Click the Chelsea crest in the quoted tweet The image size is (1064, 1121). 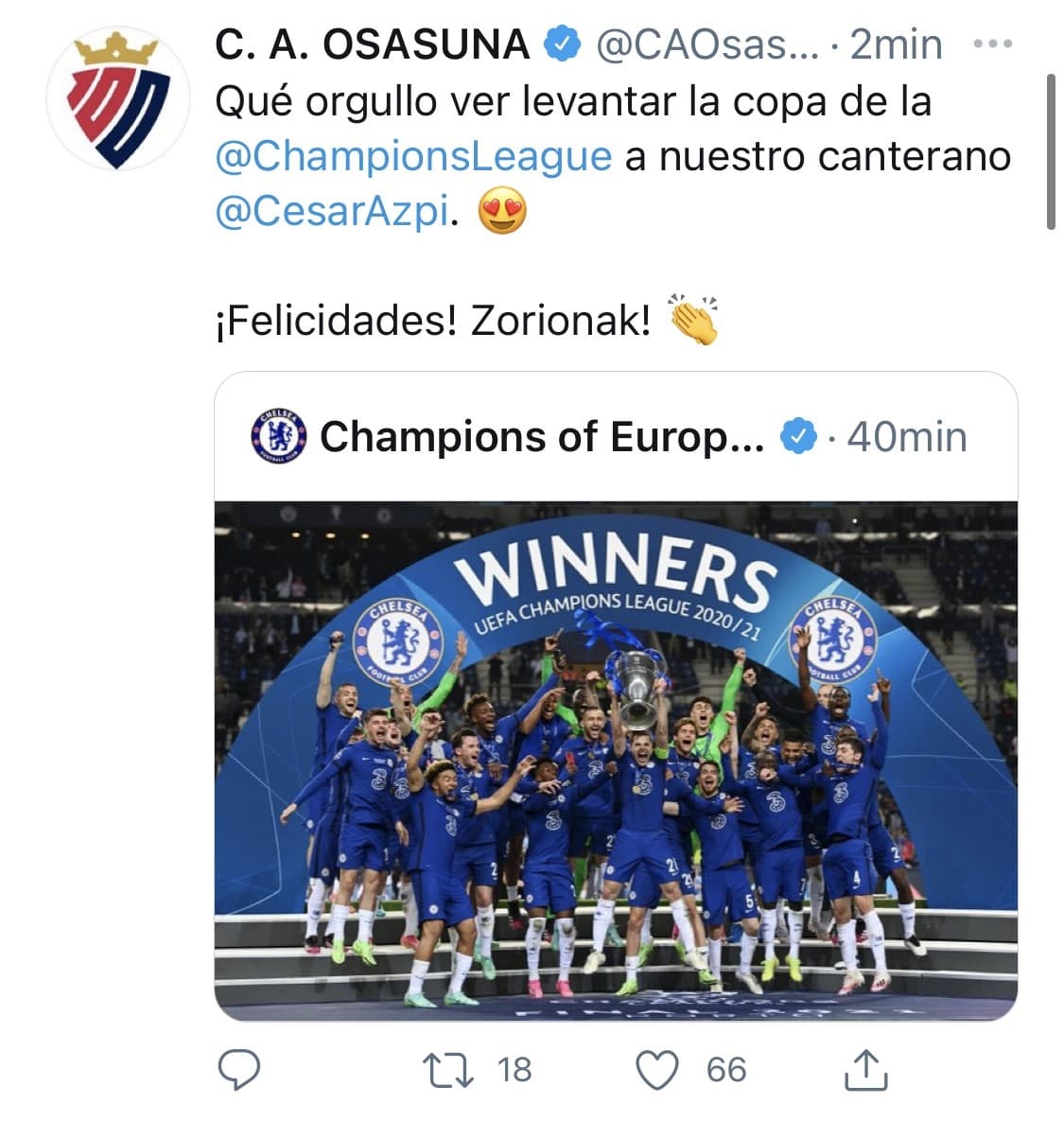(x=279, y=437)
